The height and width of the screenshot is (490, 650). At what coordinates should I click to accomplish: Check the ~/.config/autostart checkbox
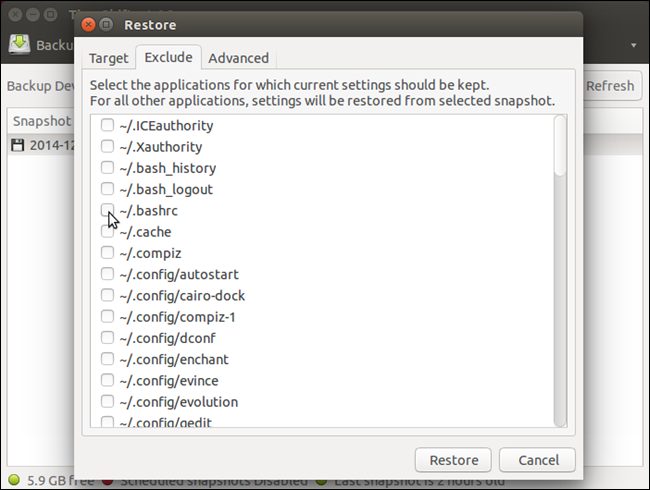click(107, 274)
